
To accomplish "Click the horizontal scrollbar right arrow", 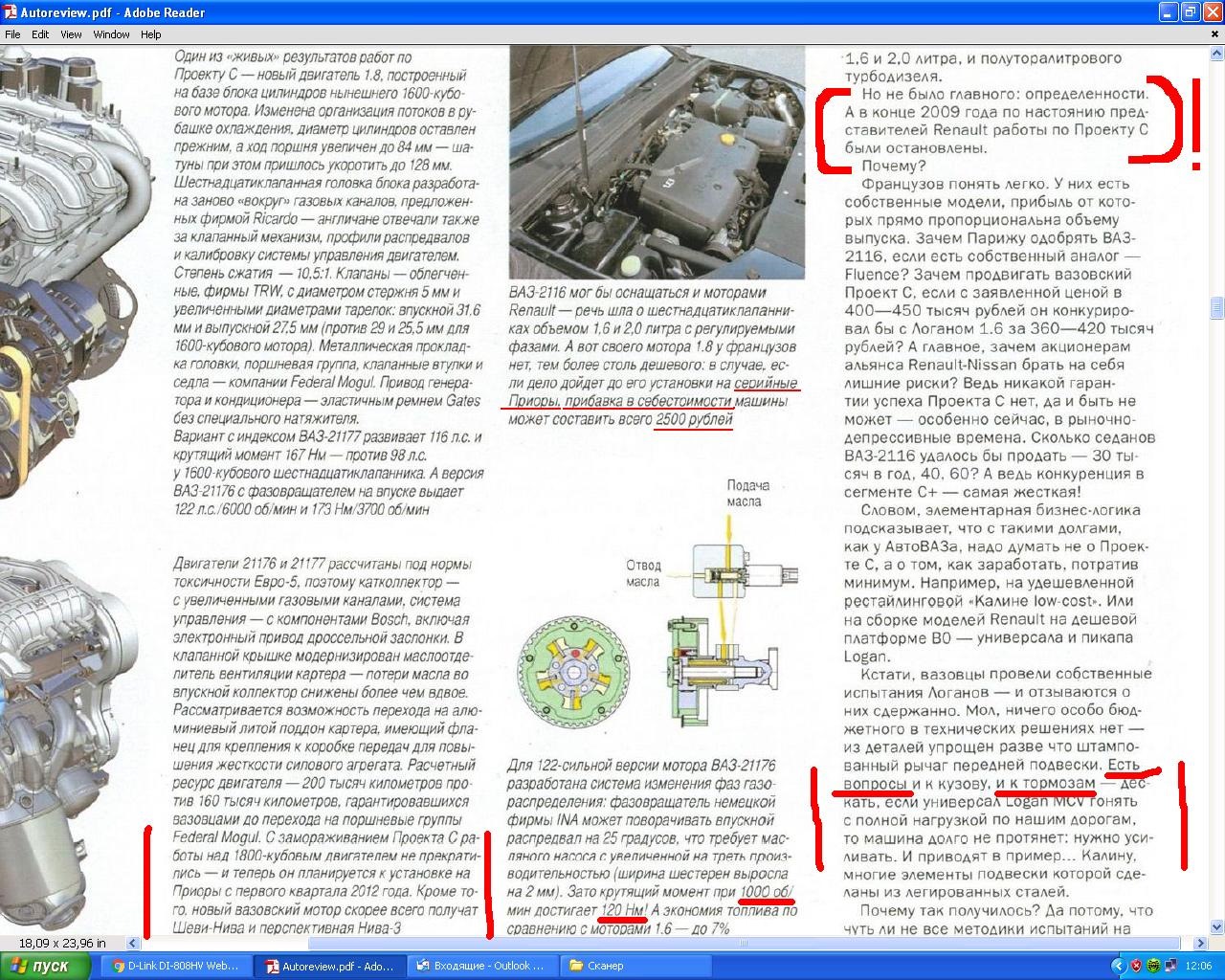I will (x=1201, y=943).
